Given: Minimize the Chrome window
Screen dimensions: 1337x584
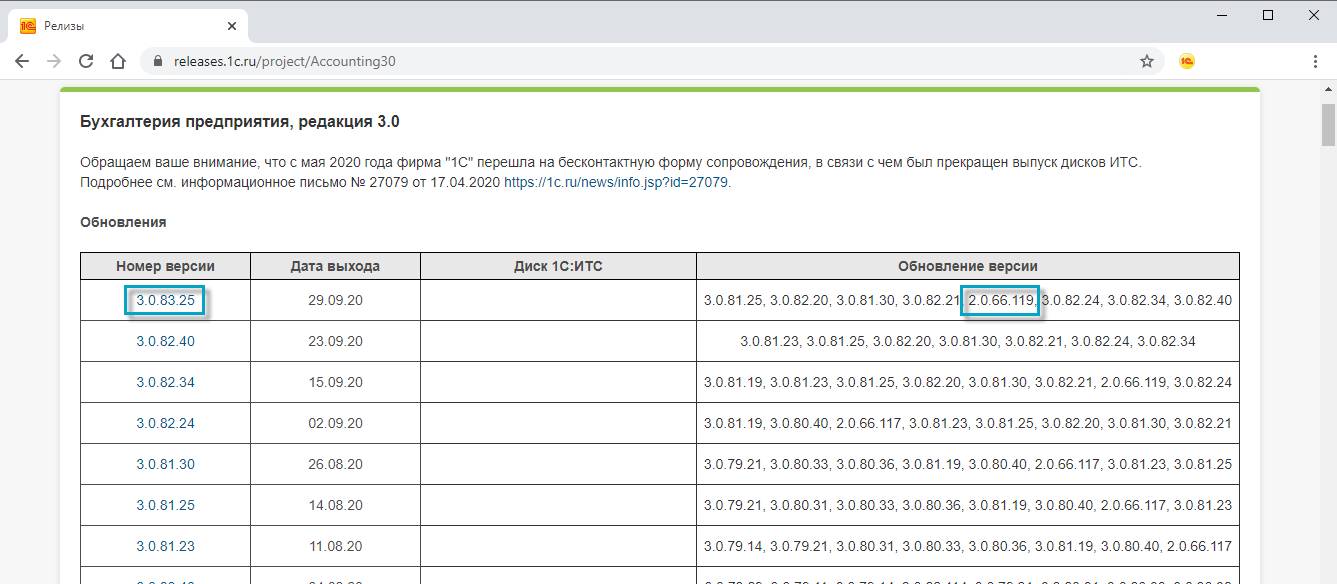Looking at the screenshot, I should (x=1221, y=15).
